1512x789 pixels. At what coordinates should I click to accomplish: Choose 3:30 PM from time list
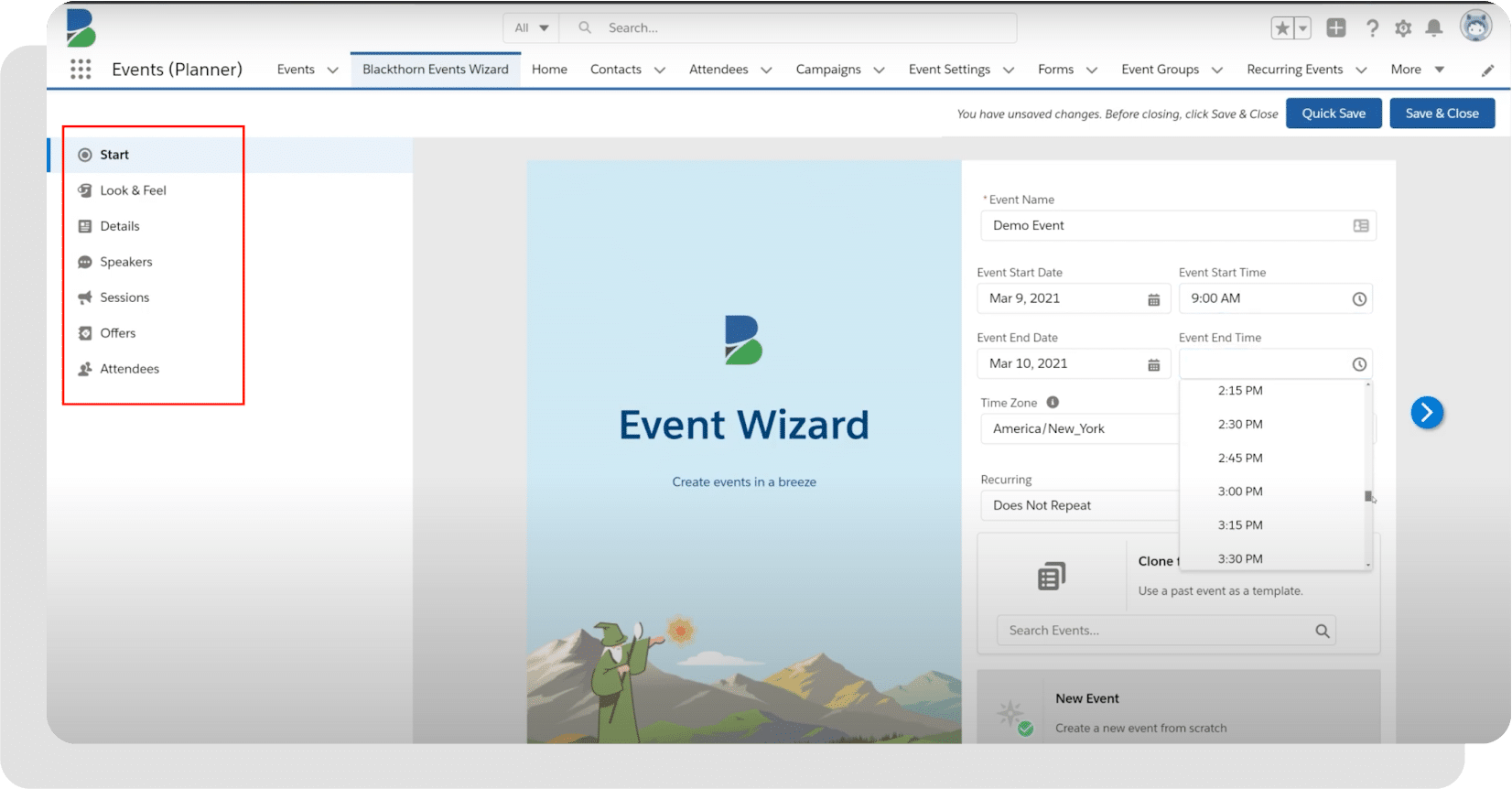pyautogui.click(x=1240, y=558)
